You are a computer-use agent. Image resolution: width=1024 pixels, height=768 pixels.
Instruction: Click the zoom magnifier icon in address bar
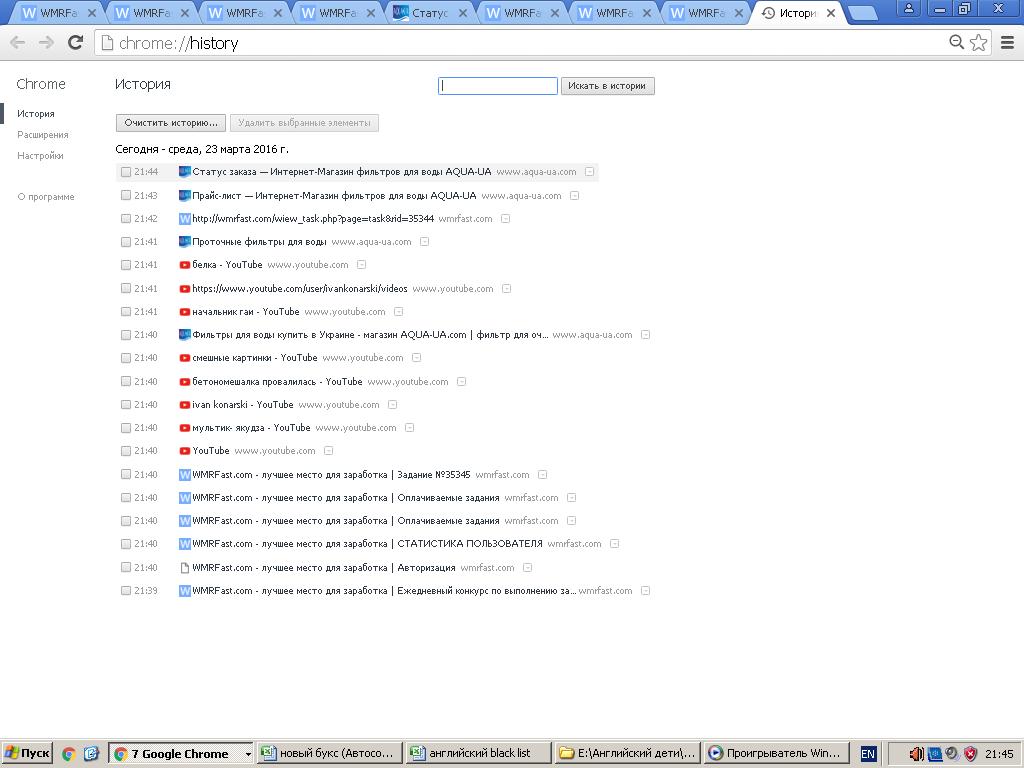point(956,42)
